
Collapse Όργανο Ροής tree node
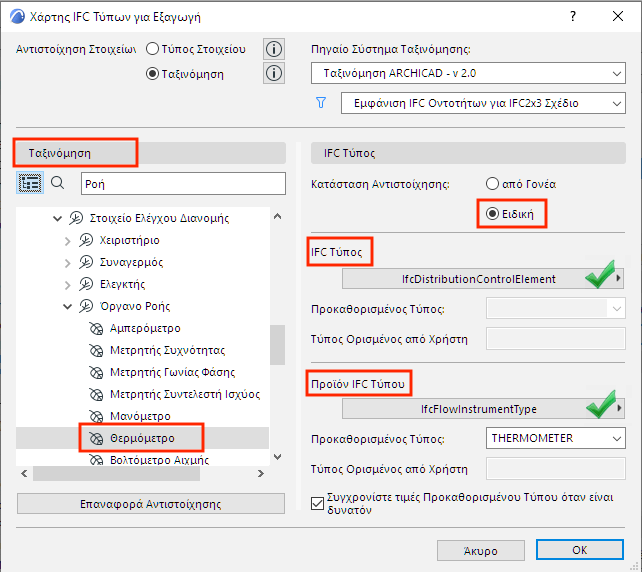68,307
